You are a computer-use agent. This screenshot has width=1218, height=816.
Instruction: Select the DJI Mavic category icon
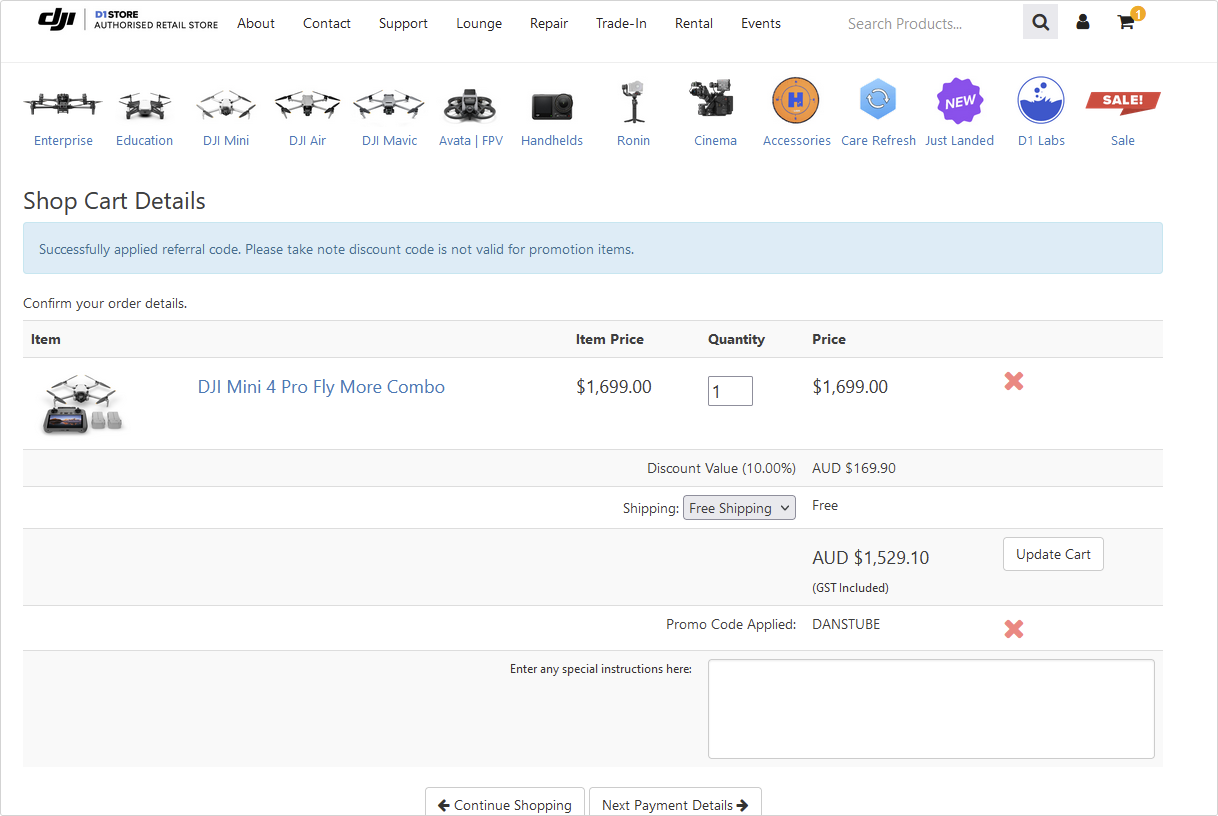(390, 104)
